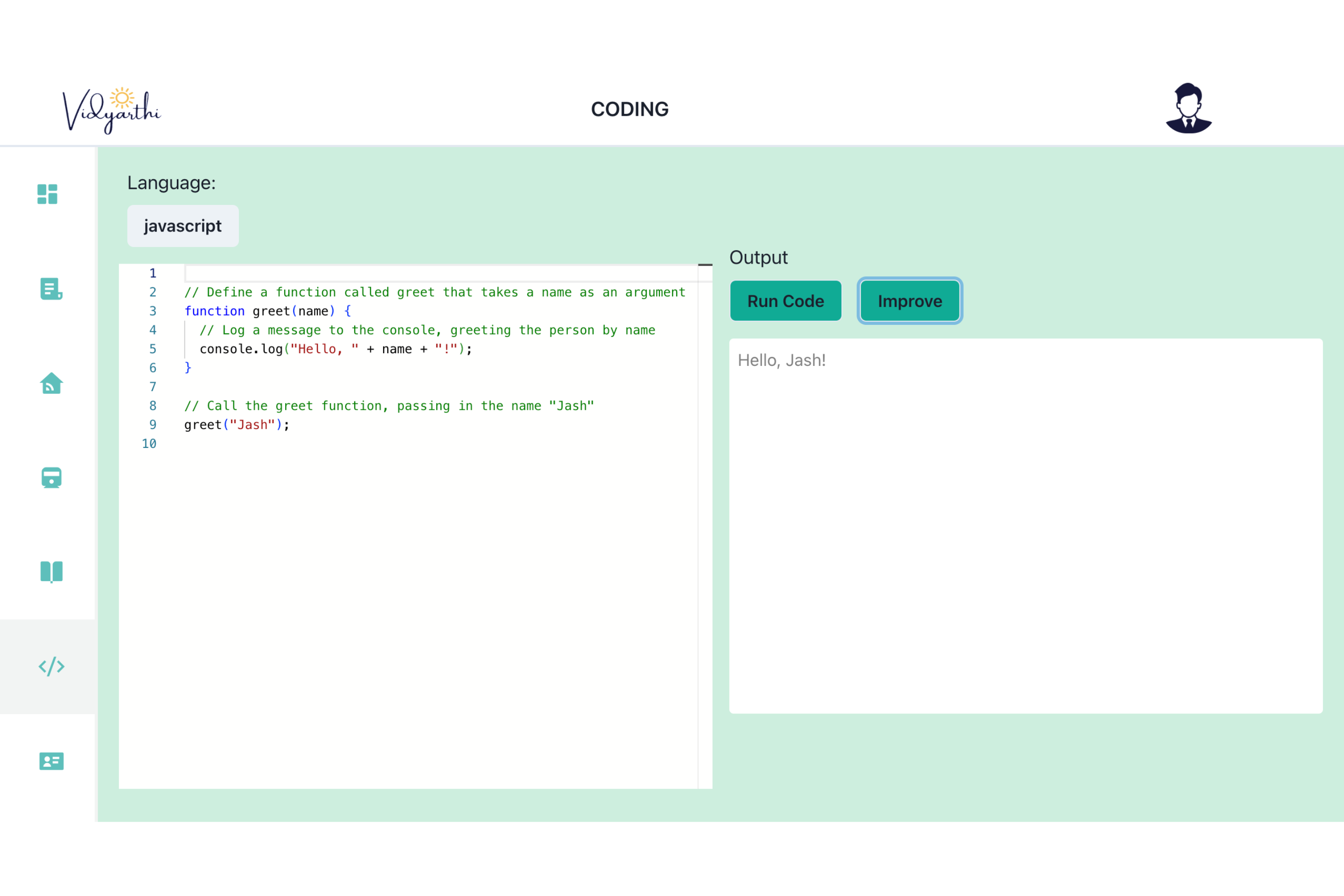Screen dimensions: 1344x896
Task: Click line number 10 in gutter
Action: [x=149, y=444]
